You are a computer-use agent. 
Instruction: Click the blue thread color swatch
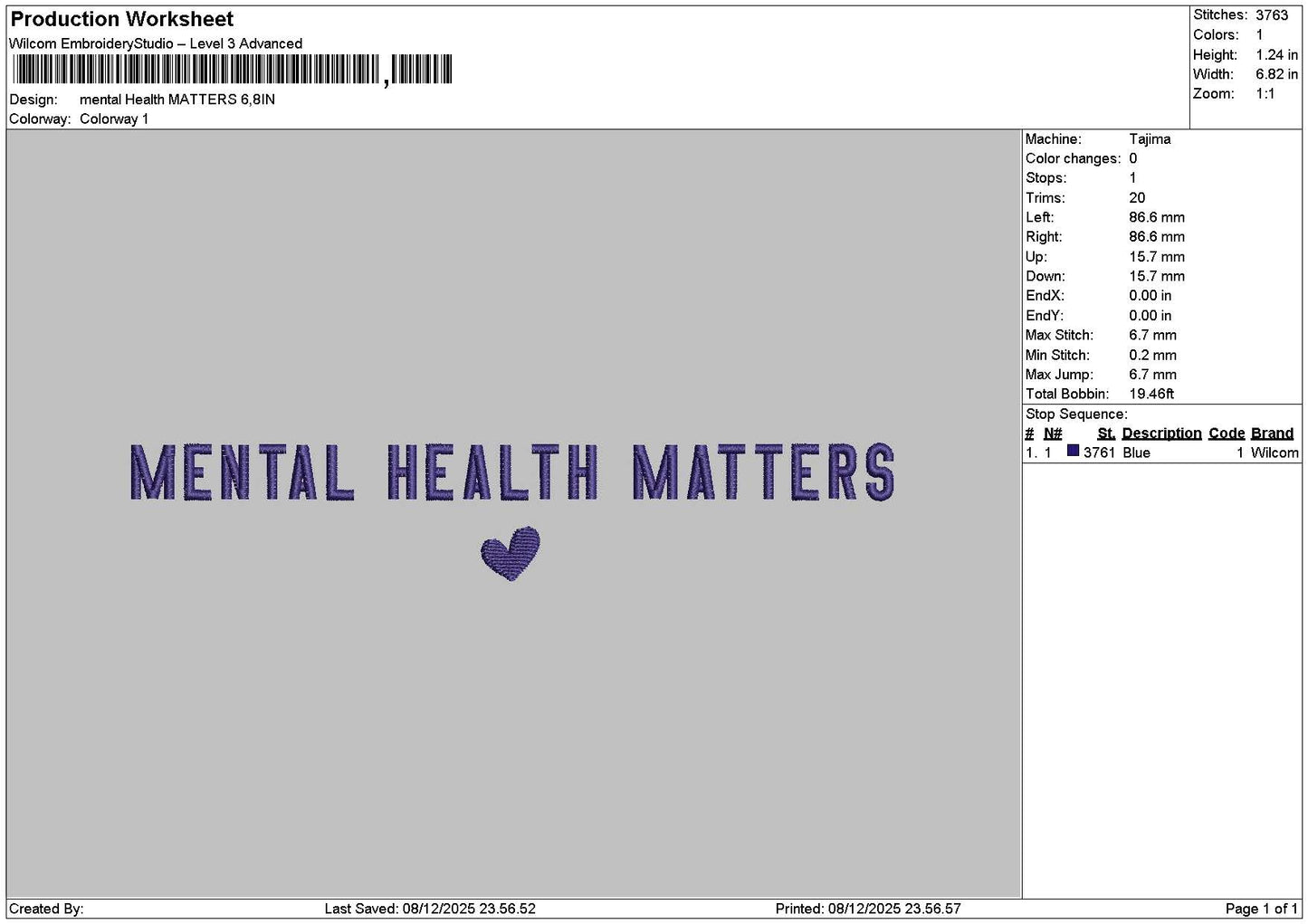click(1073, 451)
